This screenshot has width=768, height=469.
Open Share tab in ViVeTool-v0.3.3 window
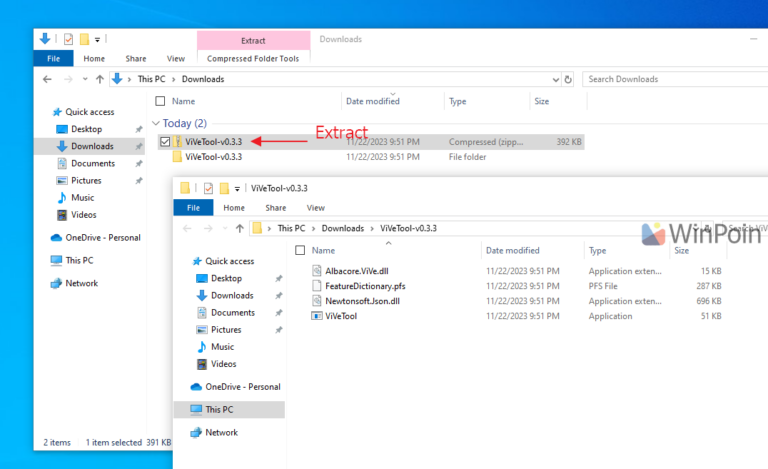pos(276,208)
